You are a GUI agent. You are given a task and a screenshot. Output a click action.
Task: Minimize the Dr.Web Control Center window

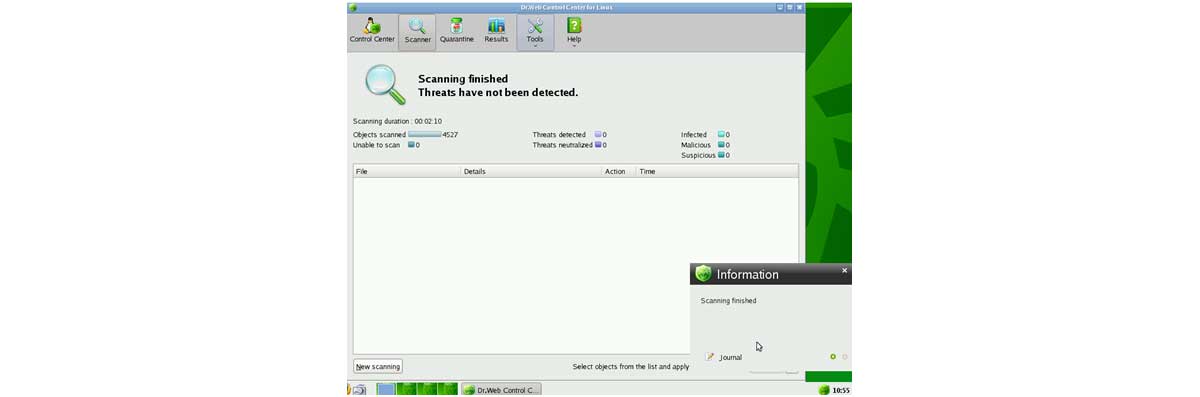click(x=780, y=6)
